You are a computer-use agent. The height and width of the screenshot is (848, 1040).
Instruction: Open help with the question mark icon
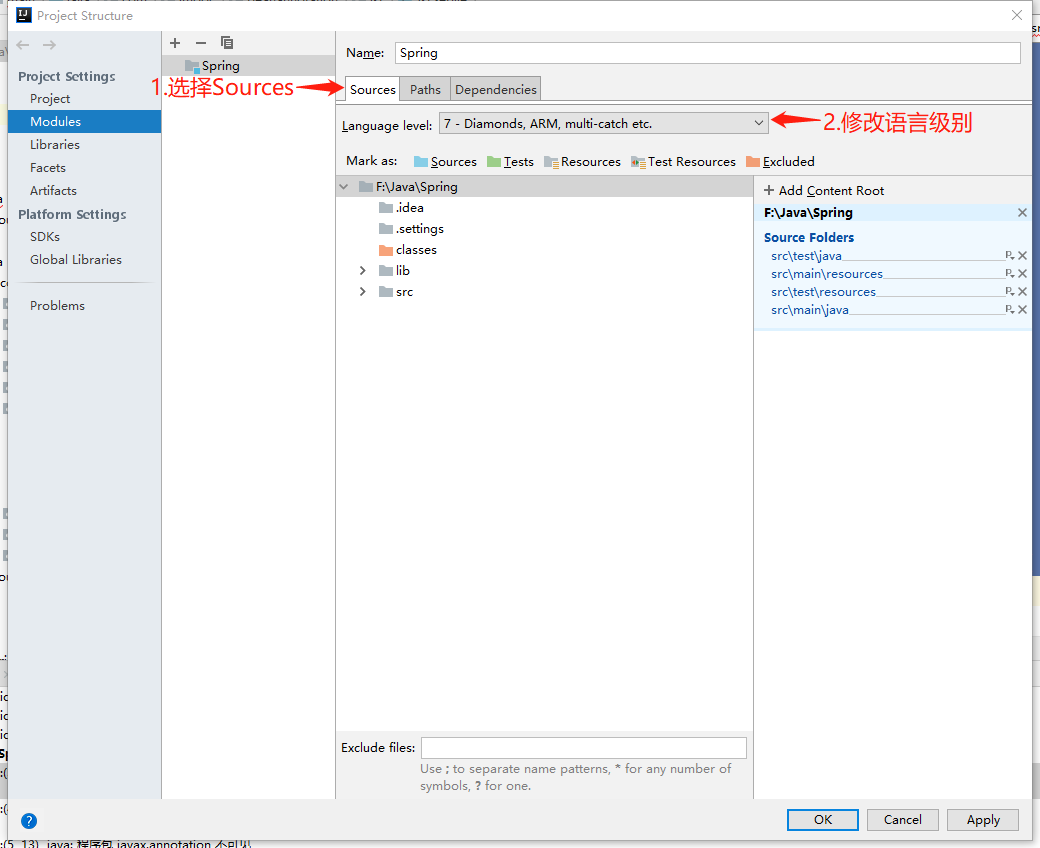click(x=29, y=821)
